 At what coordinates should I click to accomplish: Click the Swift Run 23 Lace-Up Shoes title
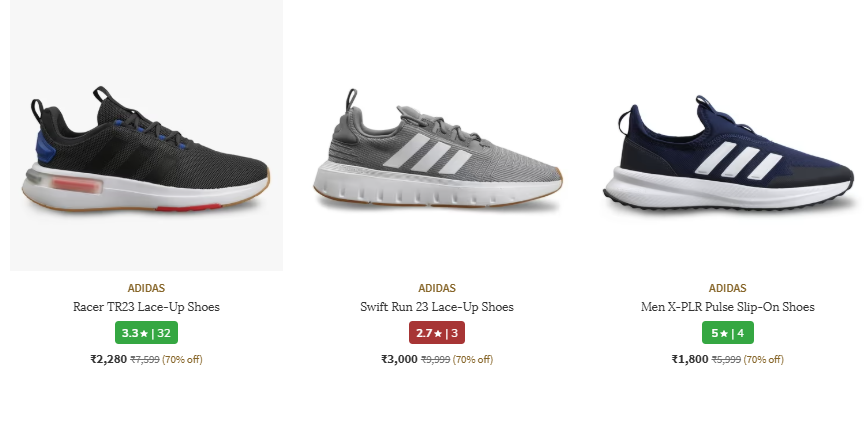point(437,307)
